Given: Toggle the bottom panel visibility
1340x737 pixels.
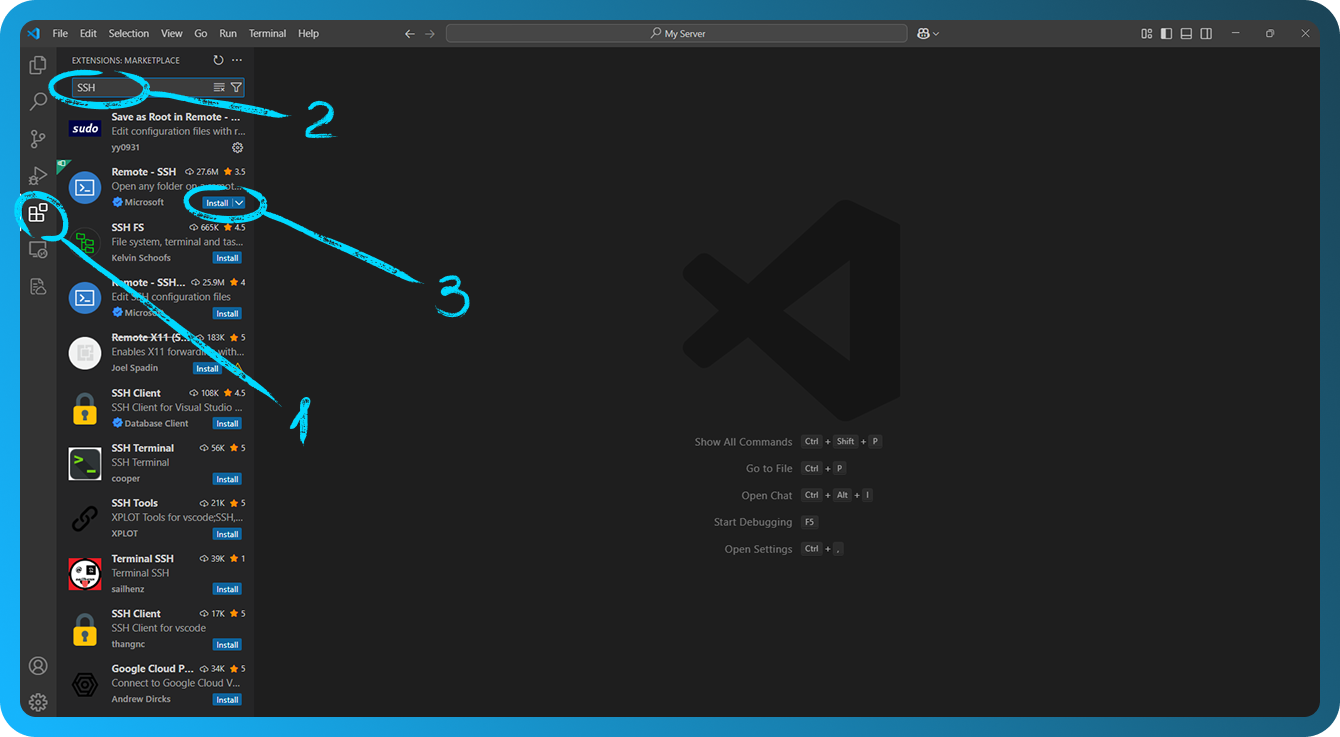Looking at the screenshot, I should [x=1186, y=33].
